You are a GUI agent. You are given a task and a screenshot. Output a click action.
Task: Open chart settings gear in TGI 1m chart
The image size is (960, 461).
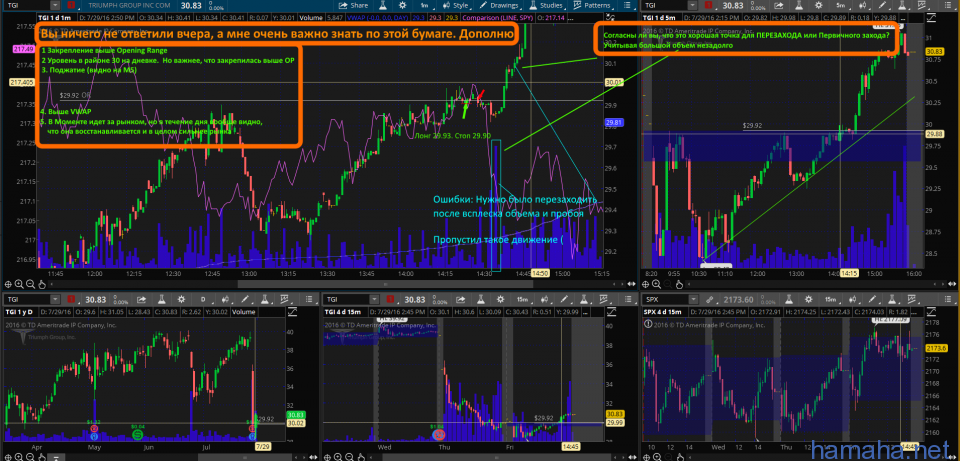point(402,6)
